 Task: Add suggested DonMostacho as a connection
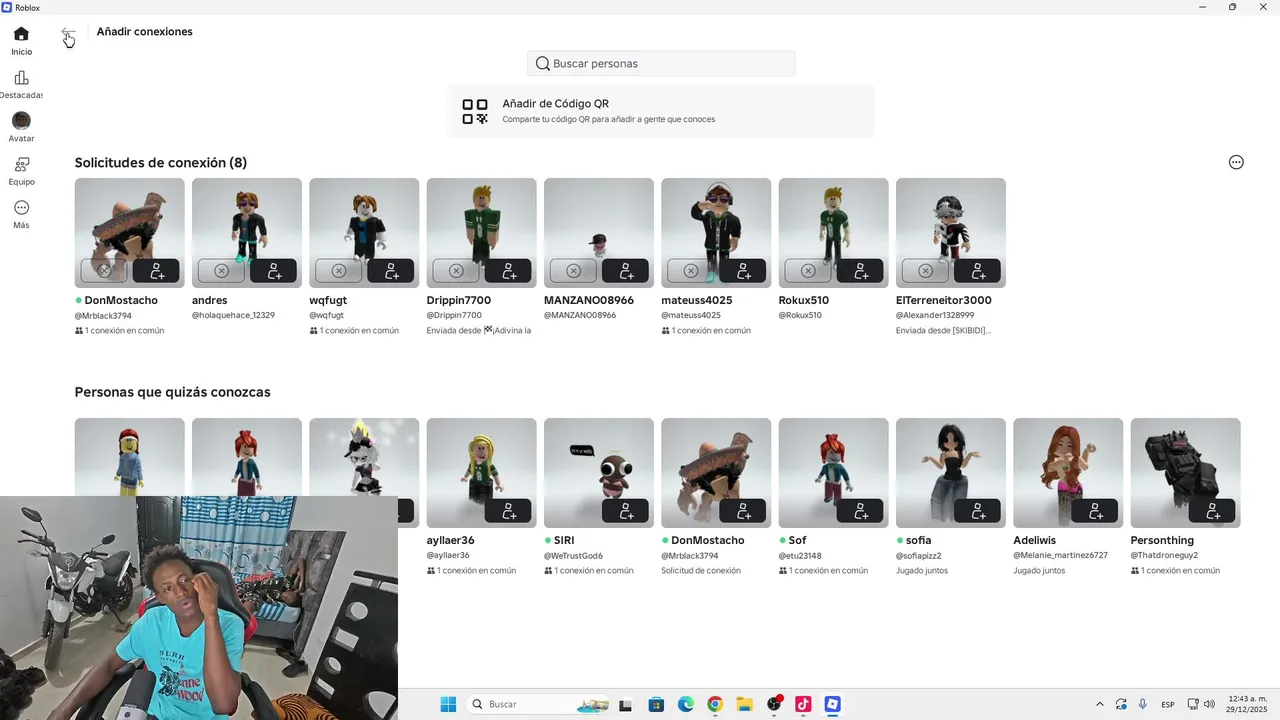(742, 511)
